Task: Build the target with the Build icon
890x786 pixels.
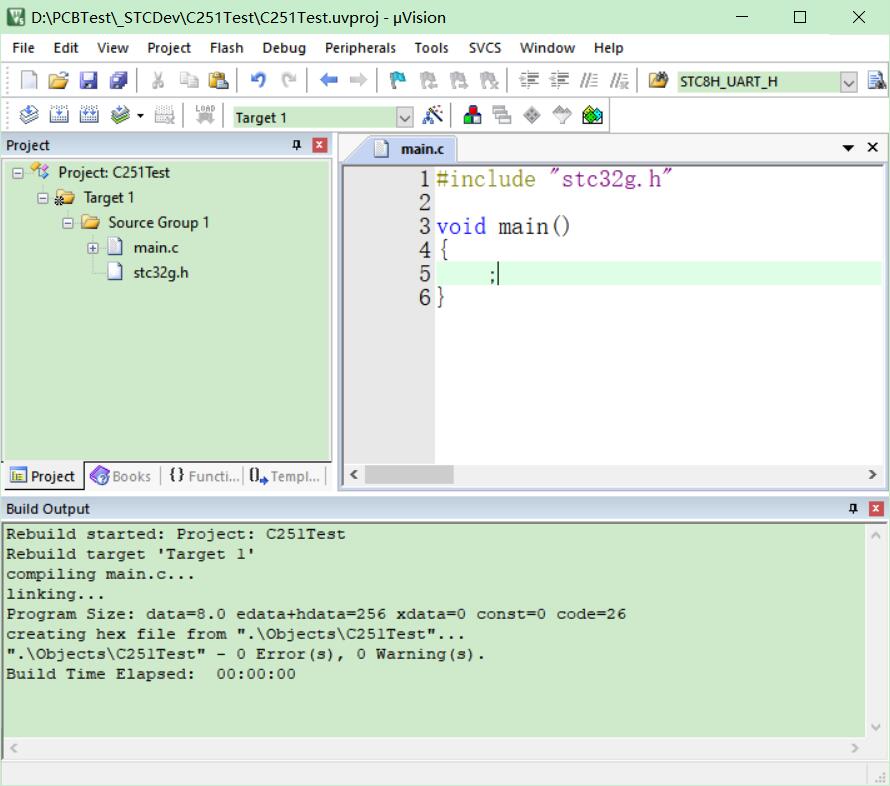Action: tap(59, 115)
